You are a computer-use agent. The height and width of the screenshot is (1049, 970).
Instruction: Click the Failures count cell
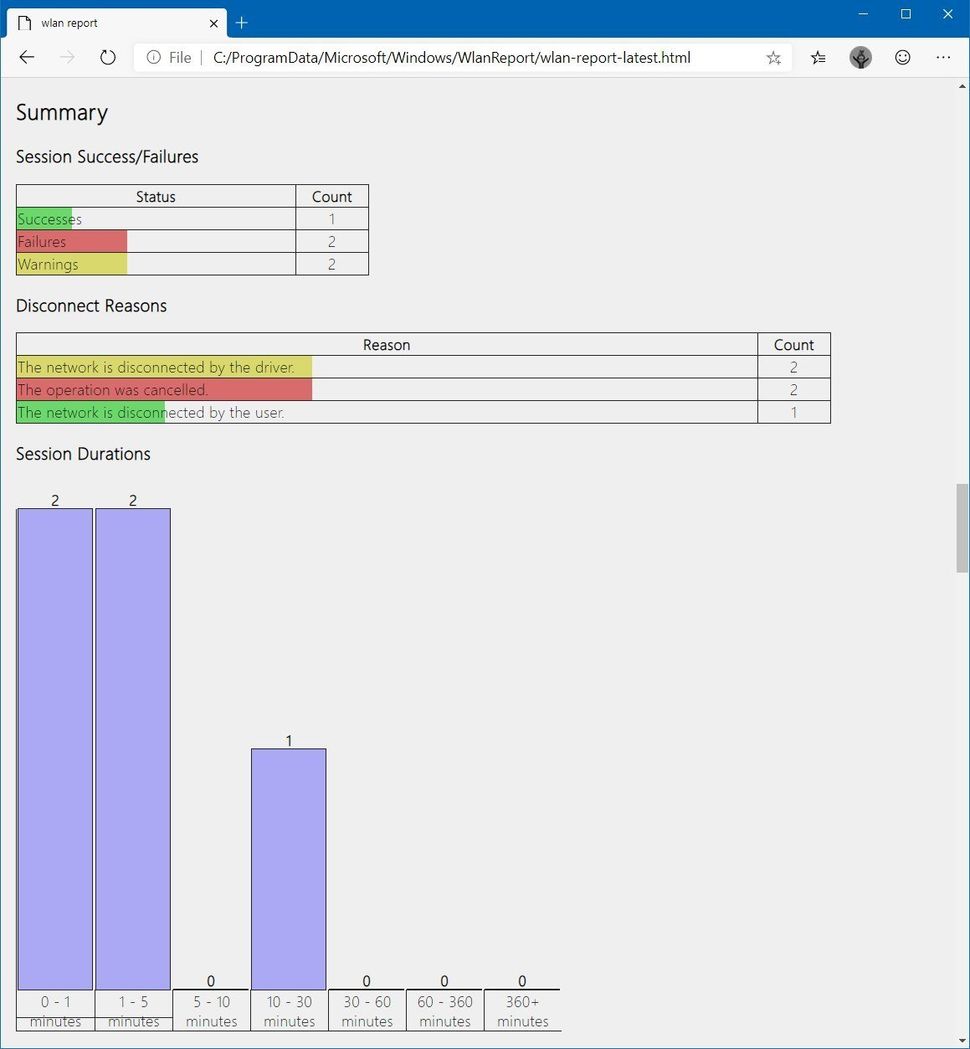331,241
